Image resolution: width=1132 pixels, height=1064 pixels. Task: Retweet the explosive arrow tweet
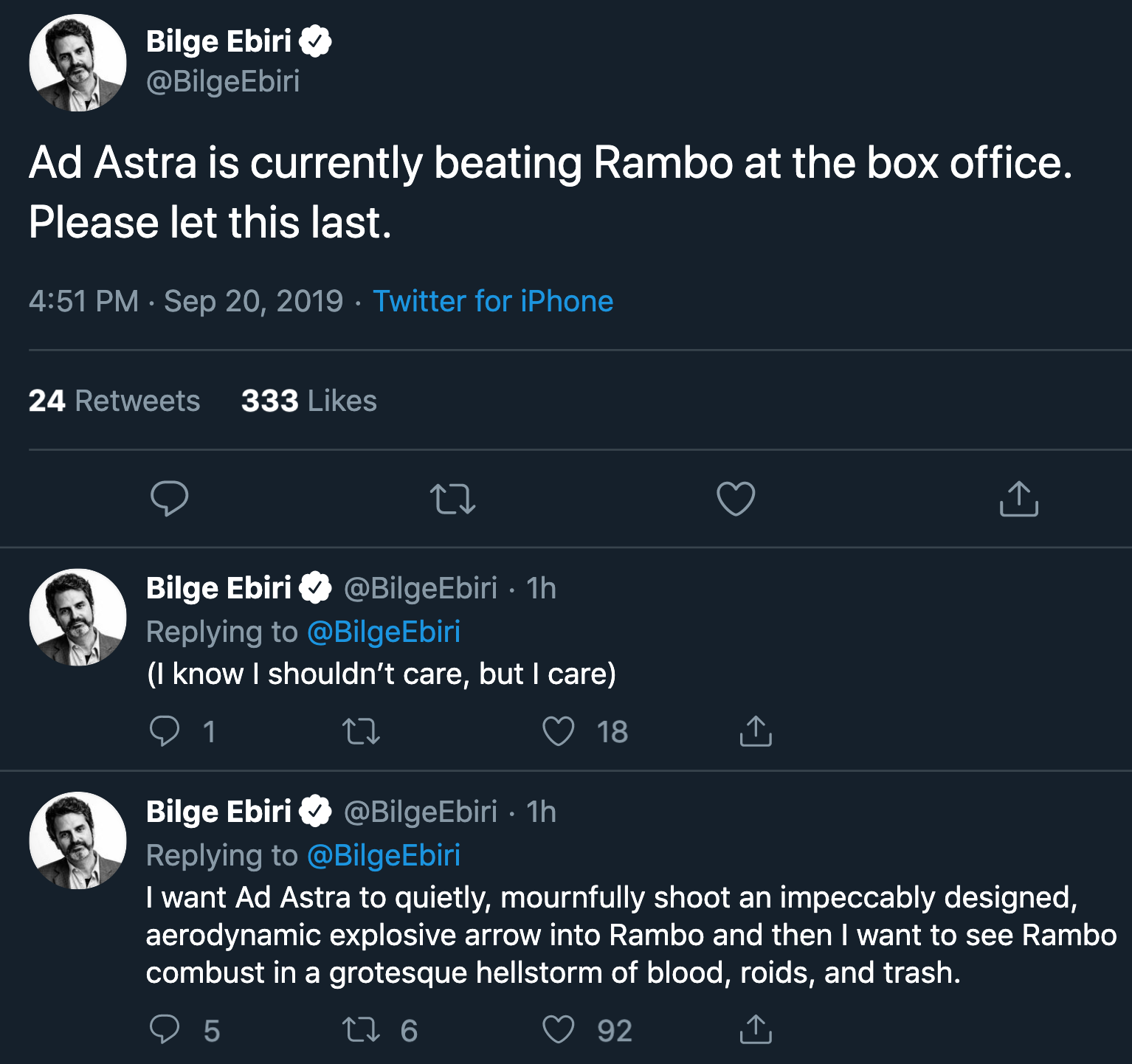tap(361, 1029)
